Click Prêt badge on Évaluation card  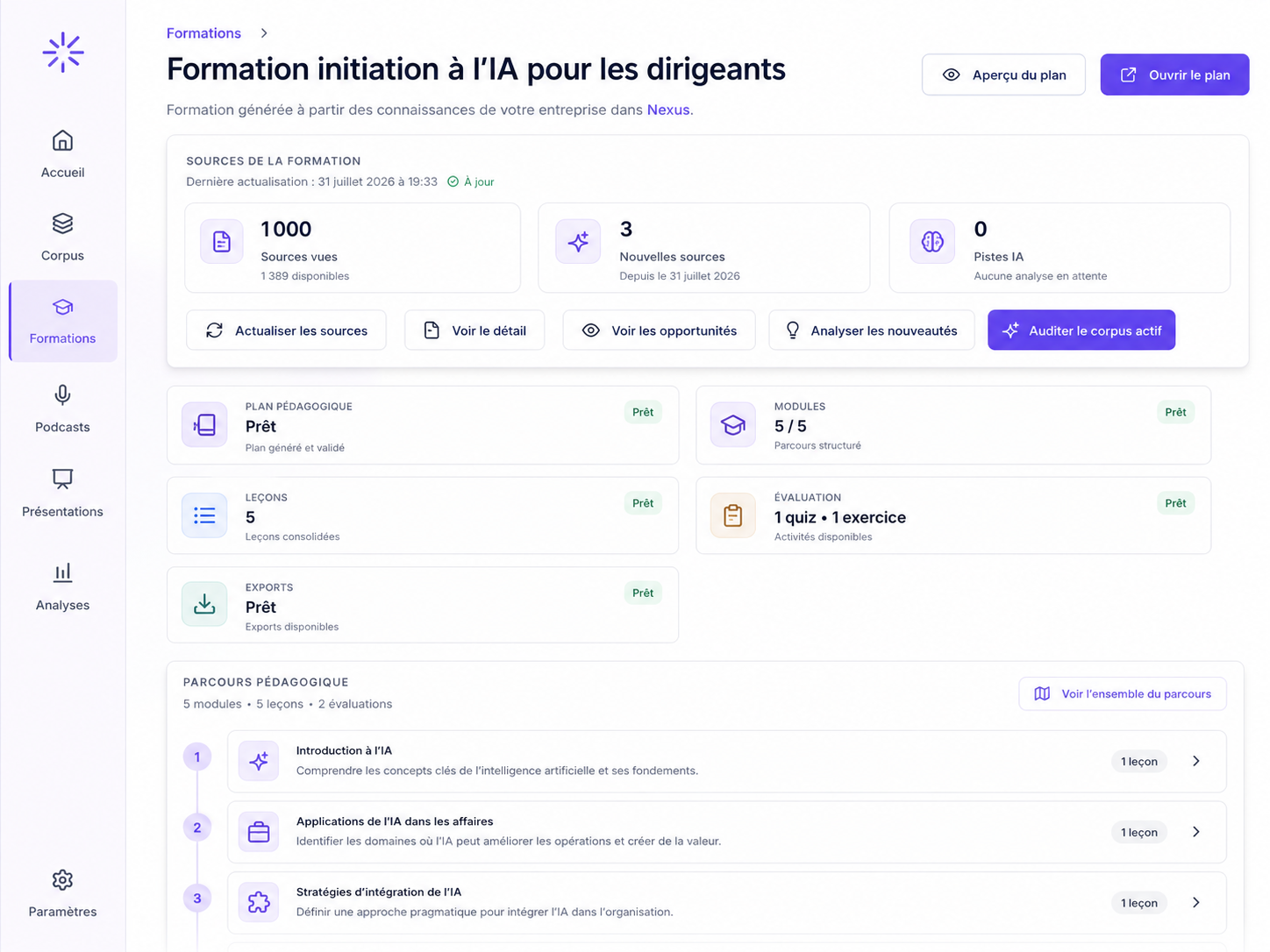coord(1175,503)
